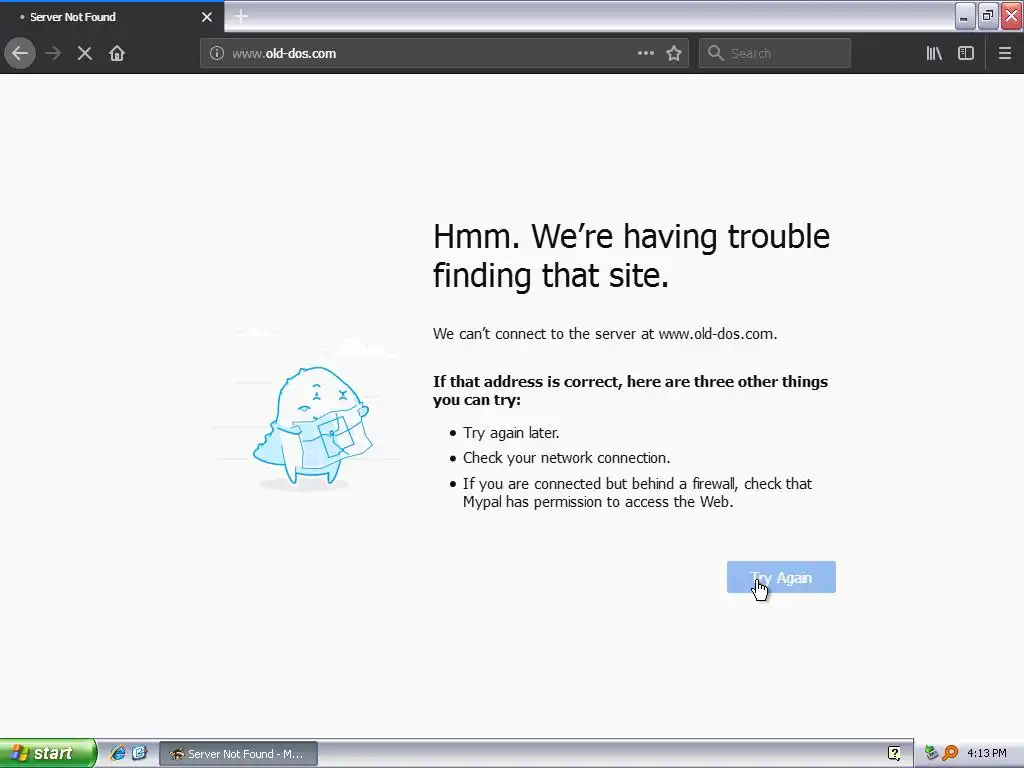Click 'Check your network connection.' bullet
This screenshot has height=768, width=1024.
coord(566,458)
